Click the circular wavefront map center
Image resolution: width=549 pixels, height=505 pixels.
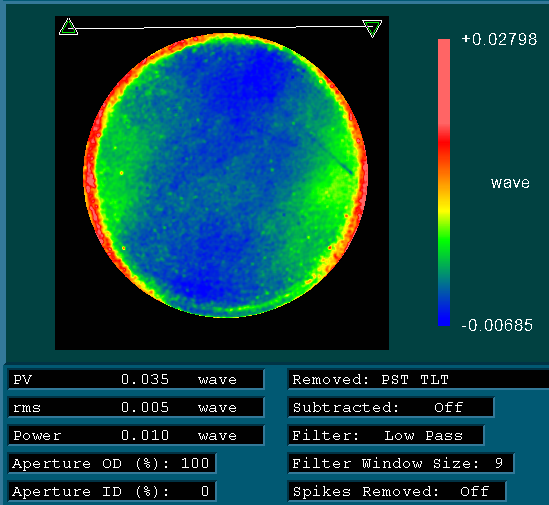[x=225, y=175]
